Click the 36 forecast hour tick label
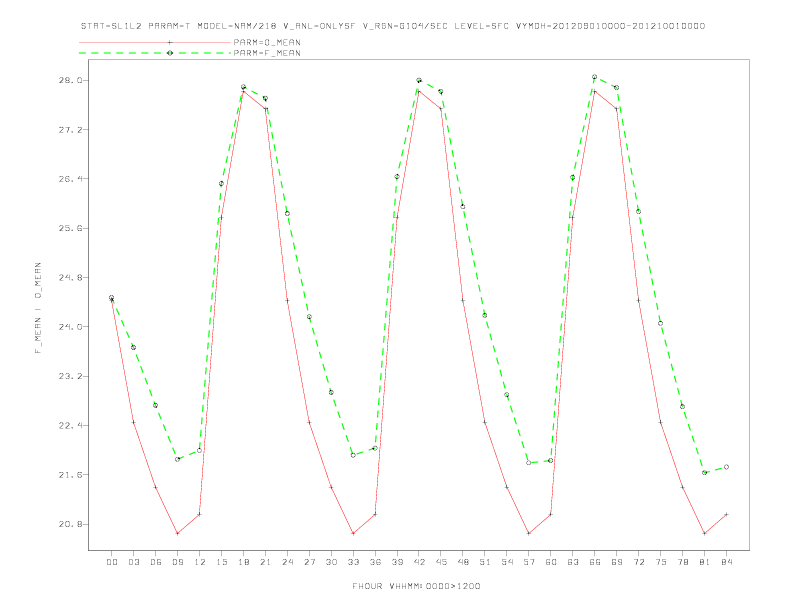 click(375, 562)
